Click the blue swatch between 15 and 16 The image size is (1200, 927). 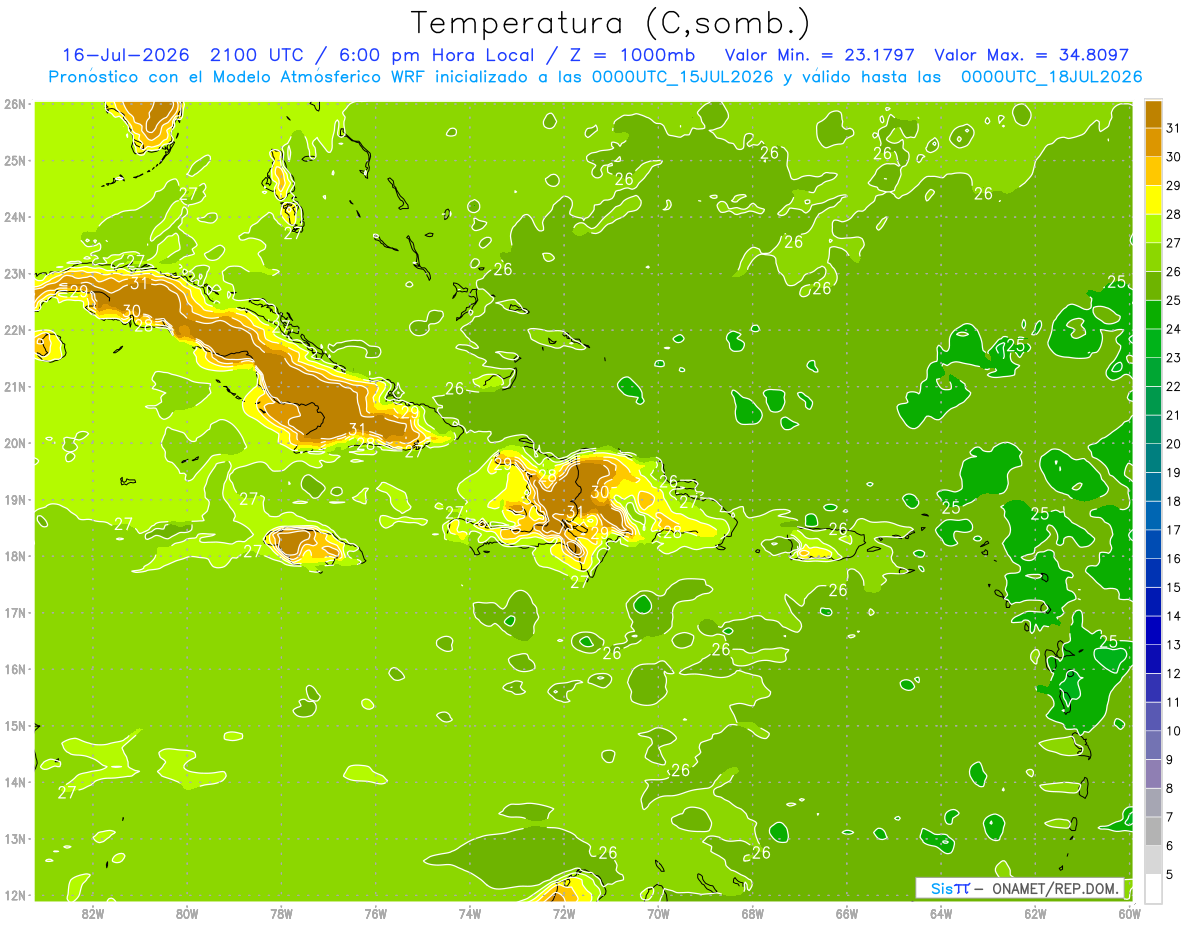click(x=1154, y=572)
